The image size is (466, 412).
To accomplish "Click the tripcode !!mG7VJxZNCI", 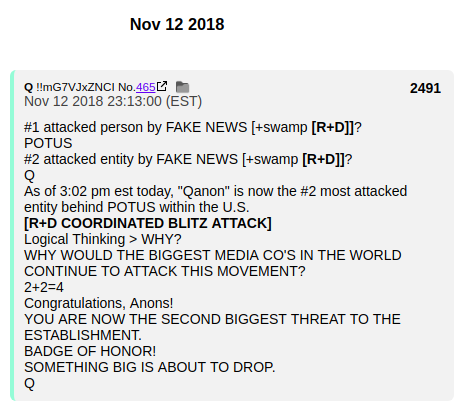I will [x=75, y=87].
